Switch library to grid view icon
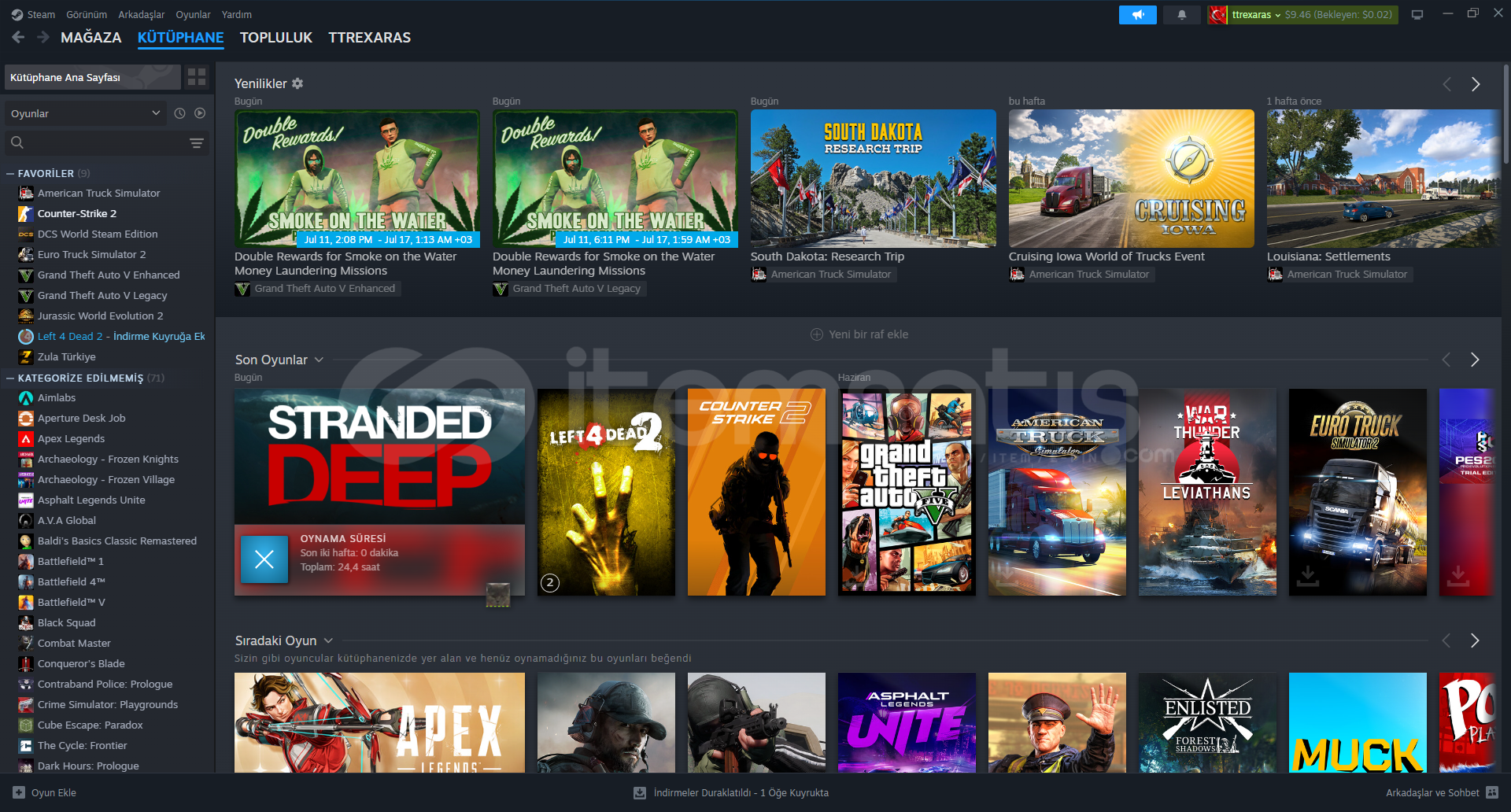This screenshot has width=1511, height=812. coord(197,77)
